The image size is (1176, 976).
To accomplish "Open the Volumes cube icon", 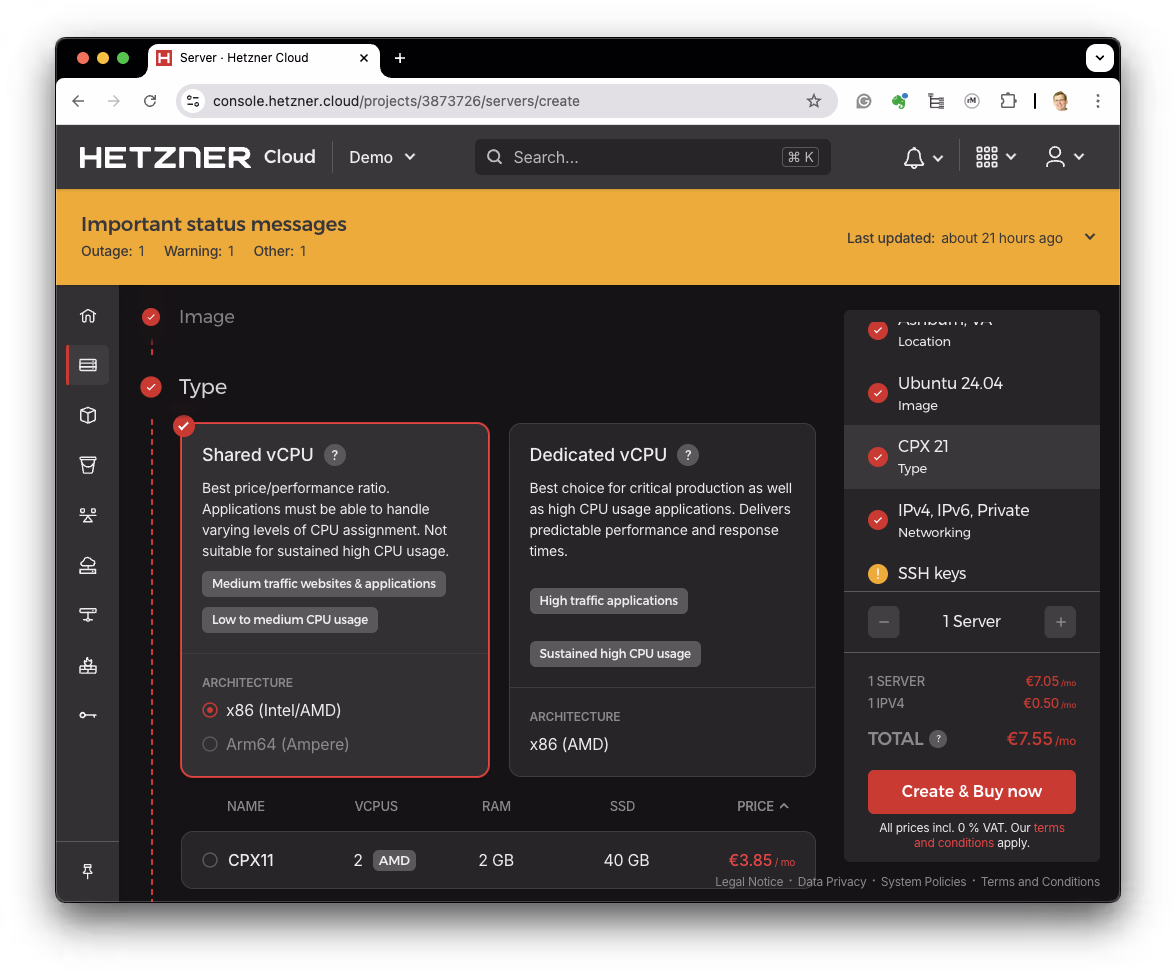I will [x=88, y=415].
